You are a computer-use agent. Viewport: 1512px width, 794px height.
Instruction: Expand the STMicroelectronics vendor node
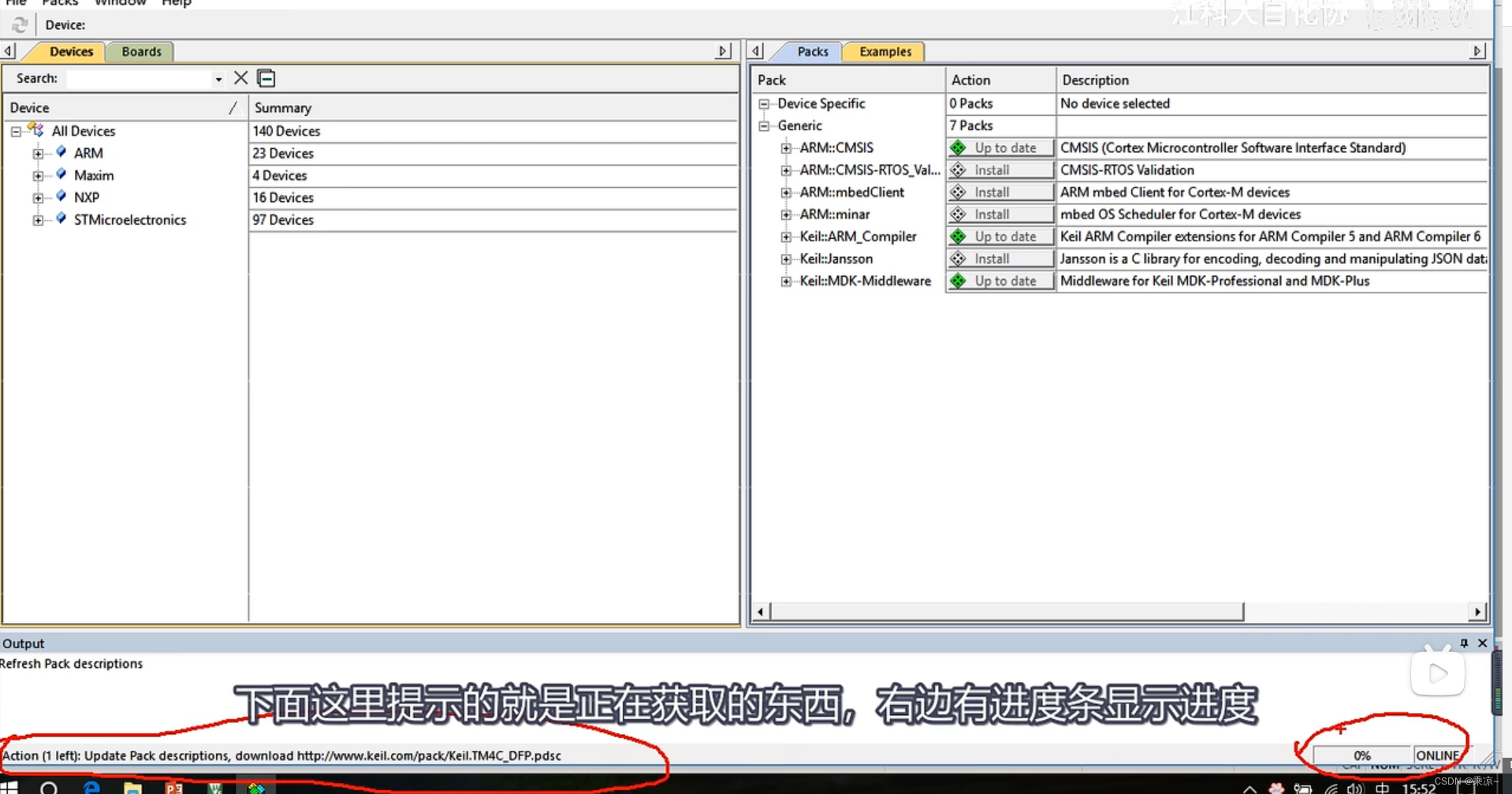(38, 220)
